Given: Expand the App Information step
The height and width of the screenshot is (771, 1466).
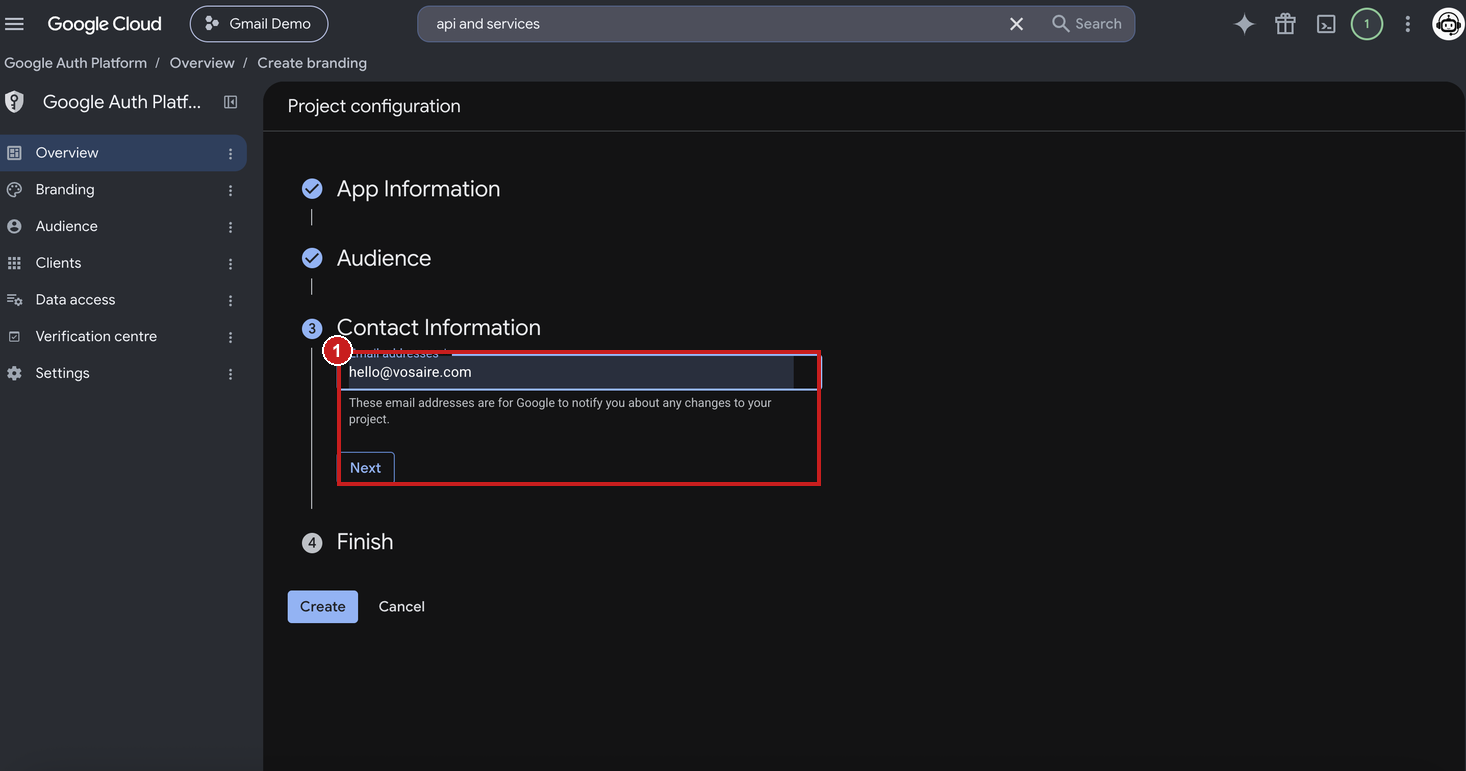Looking at the screenshot, I should (x=418, y=189).
